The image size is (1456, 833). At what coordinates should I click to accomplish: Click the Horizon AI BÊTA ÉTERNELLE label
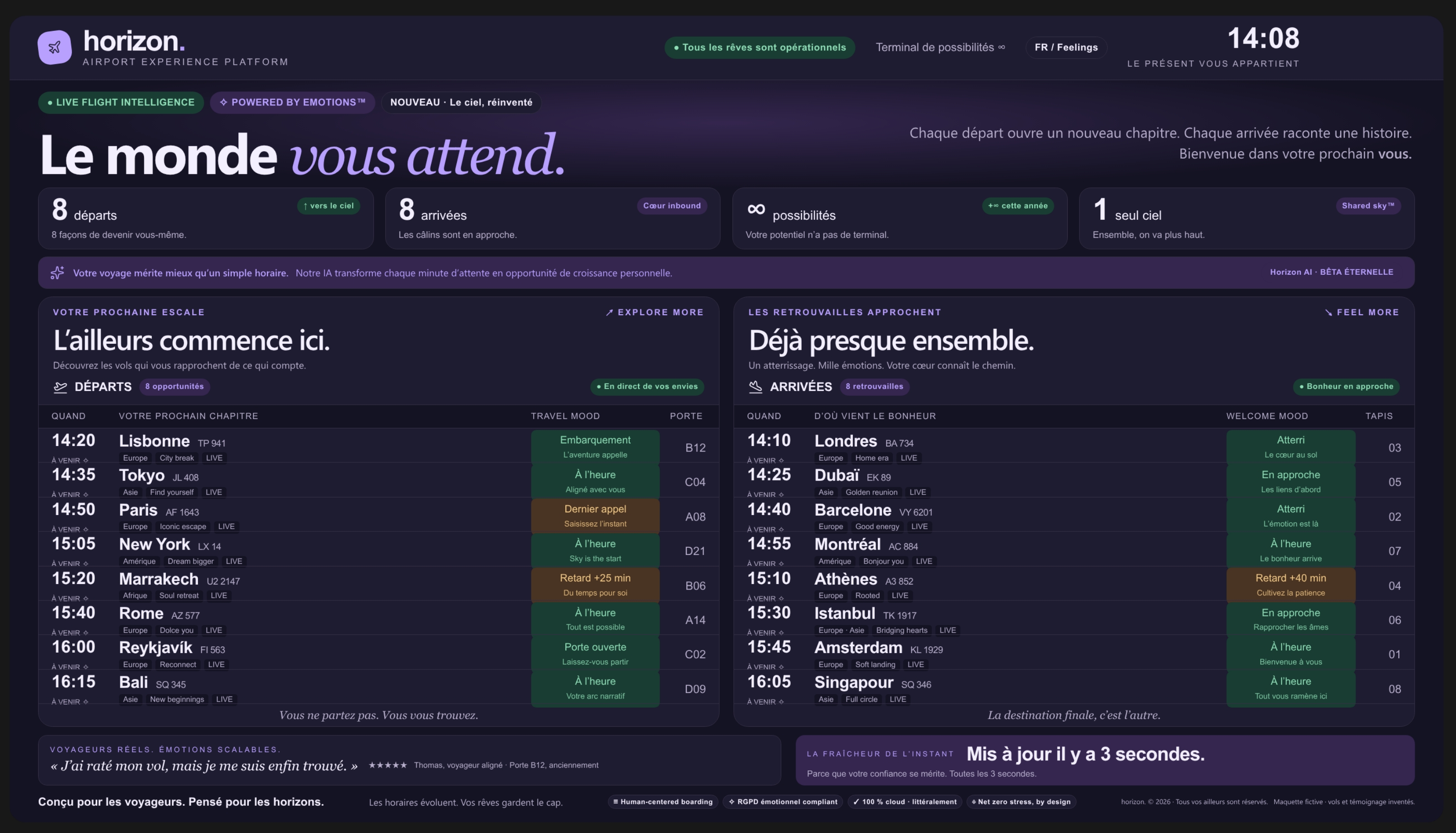point(1331,273)
